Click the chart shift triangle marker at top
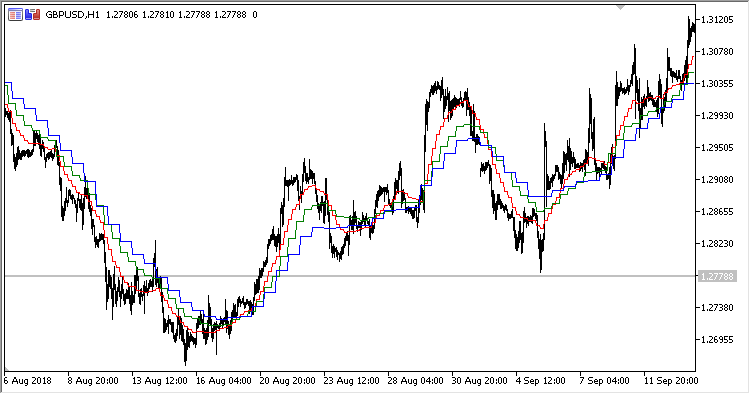This screenshot has height=394, width=750. point(621,8)
